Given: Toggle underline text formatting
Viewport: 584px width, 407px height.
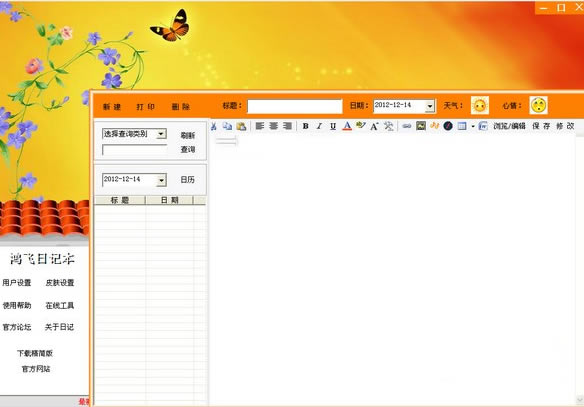Looking at the screenshot, I should (x=333, y=126).
